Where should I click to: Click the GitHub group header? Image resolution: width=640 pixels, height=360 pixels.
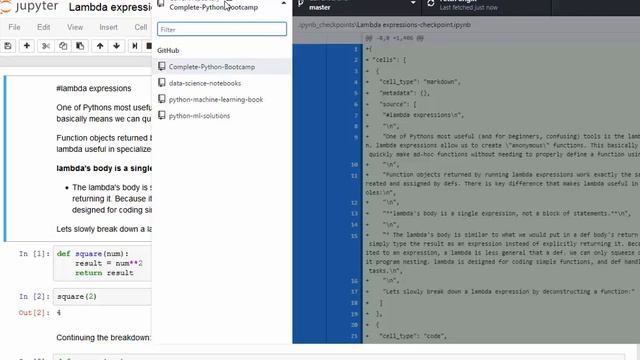[168, 51]
